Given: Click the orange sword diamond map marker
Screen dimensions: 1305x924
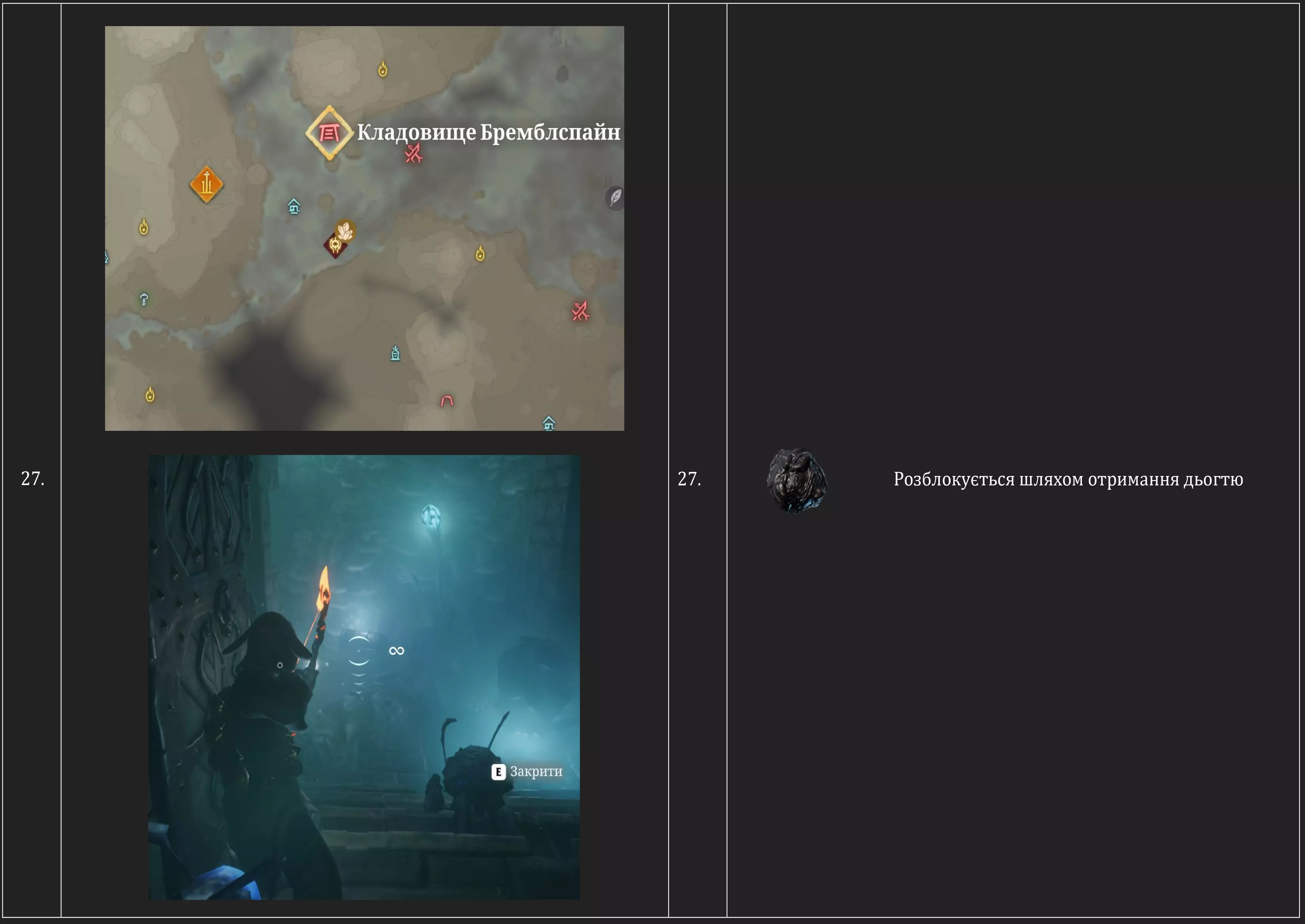Looking at the screenshot, I should pos(206,184).
